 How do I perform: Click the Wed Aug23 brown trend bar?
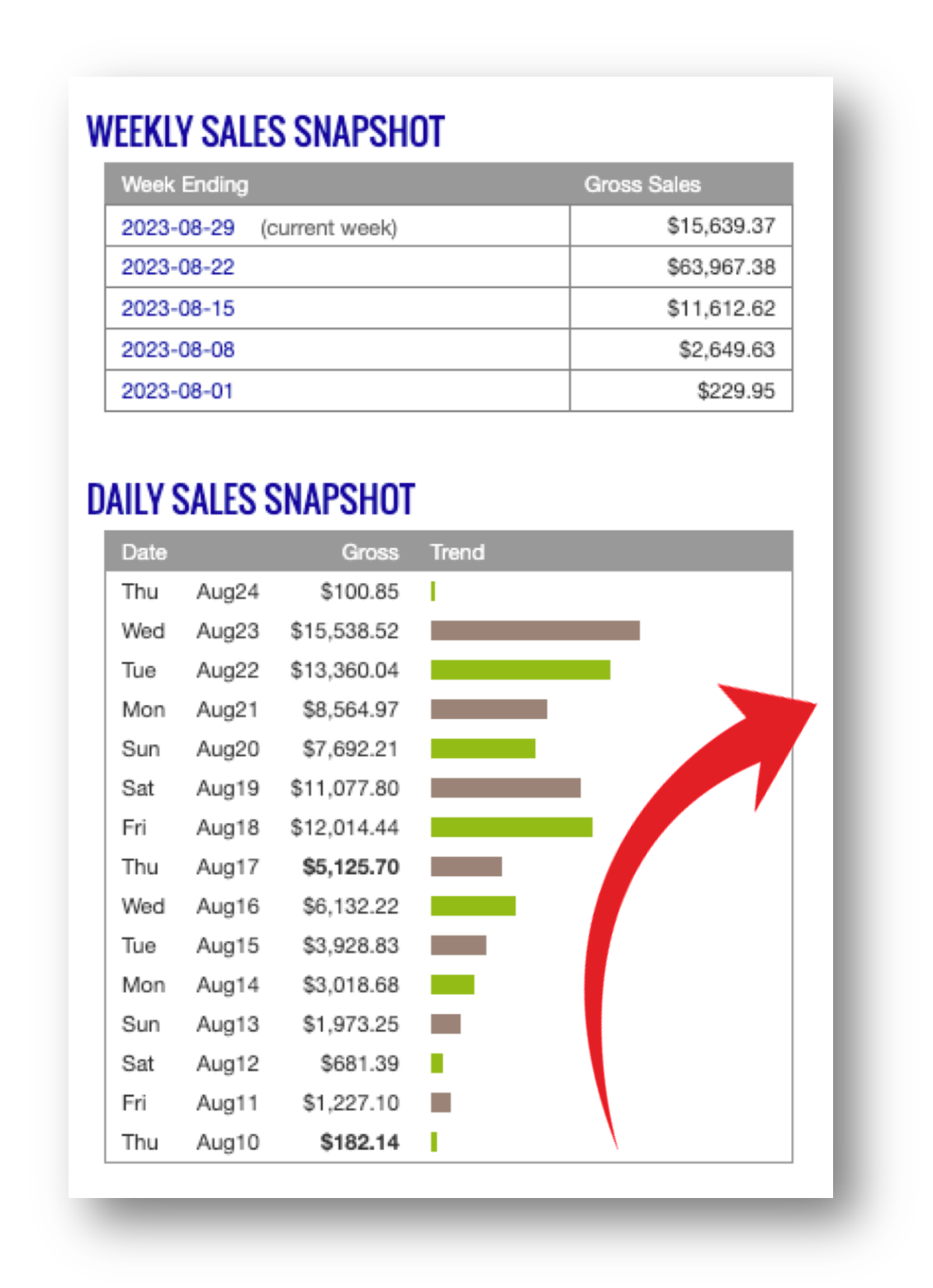(535, 631)
